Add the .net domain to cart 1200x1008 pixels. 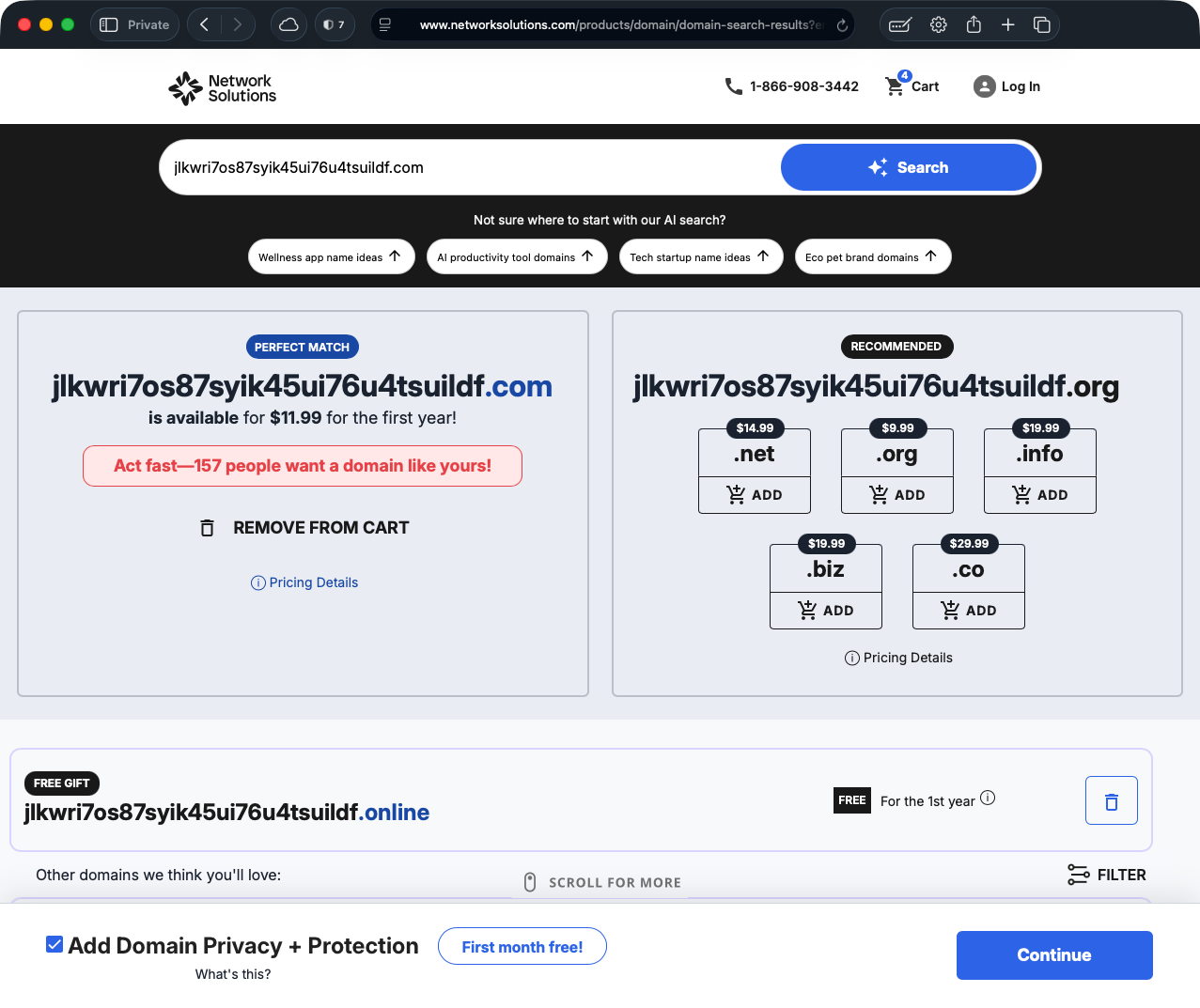point(755,495)
